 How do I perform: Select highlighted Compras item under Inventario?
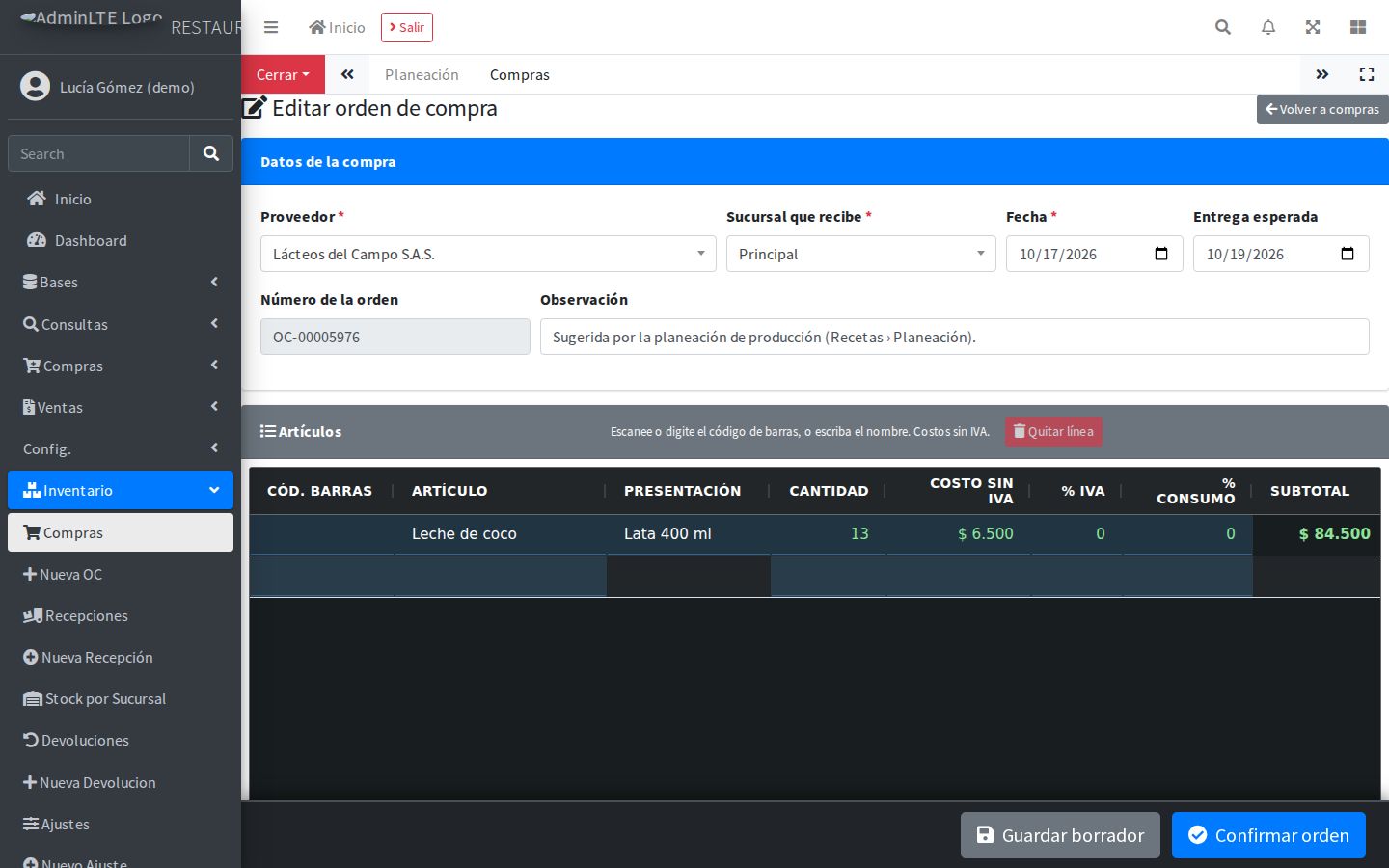click(121, 532)
